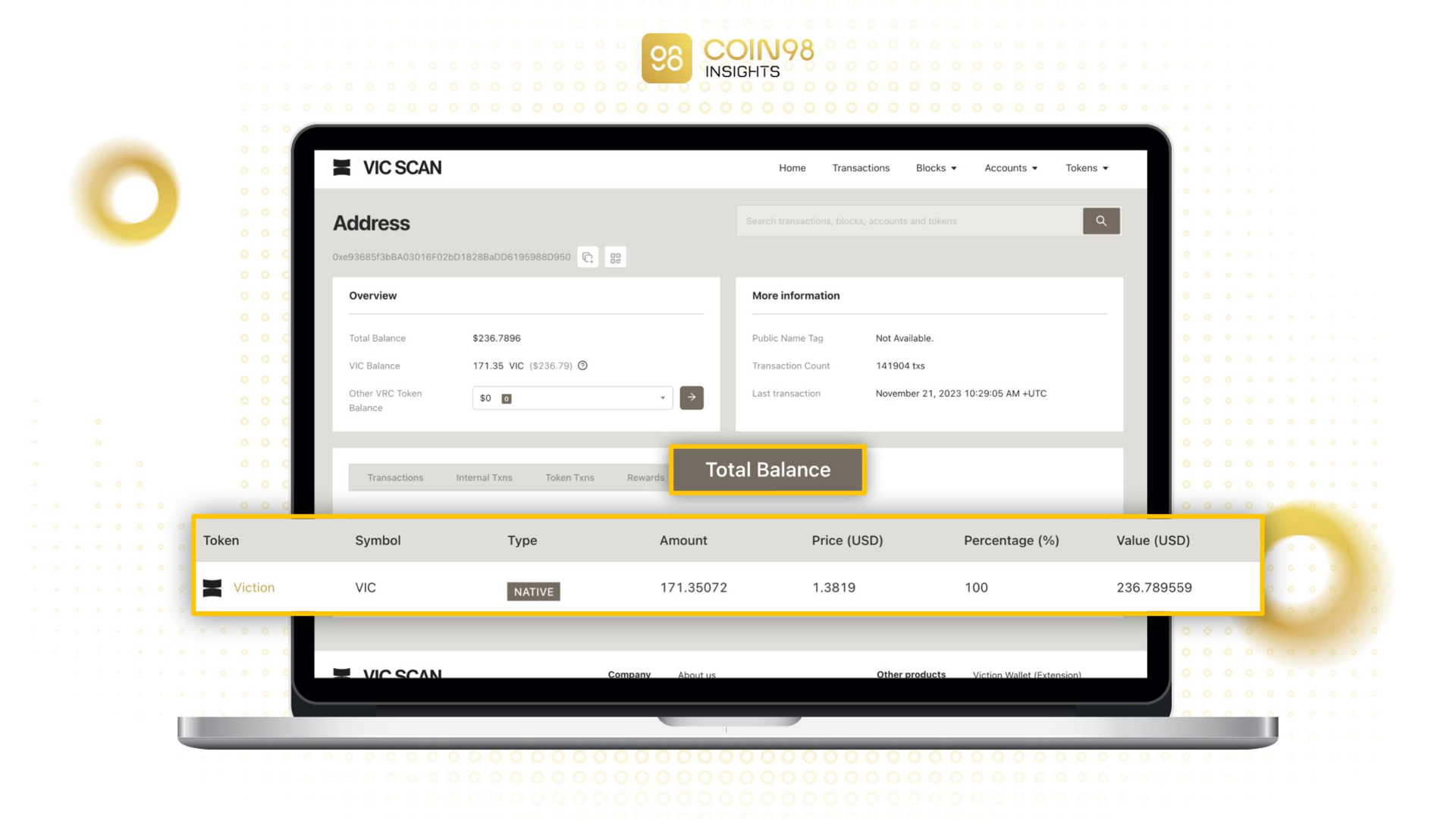Switch to the Token Txns tab
The image size is (1456, 819).
coord(570,478)
